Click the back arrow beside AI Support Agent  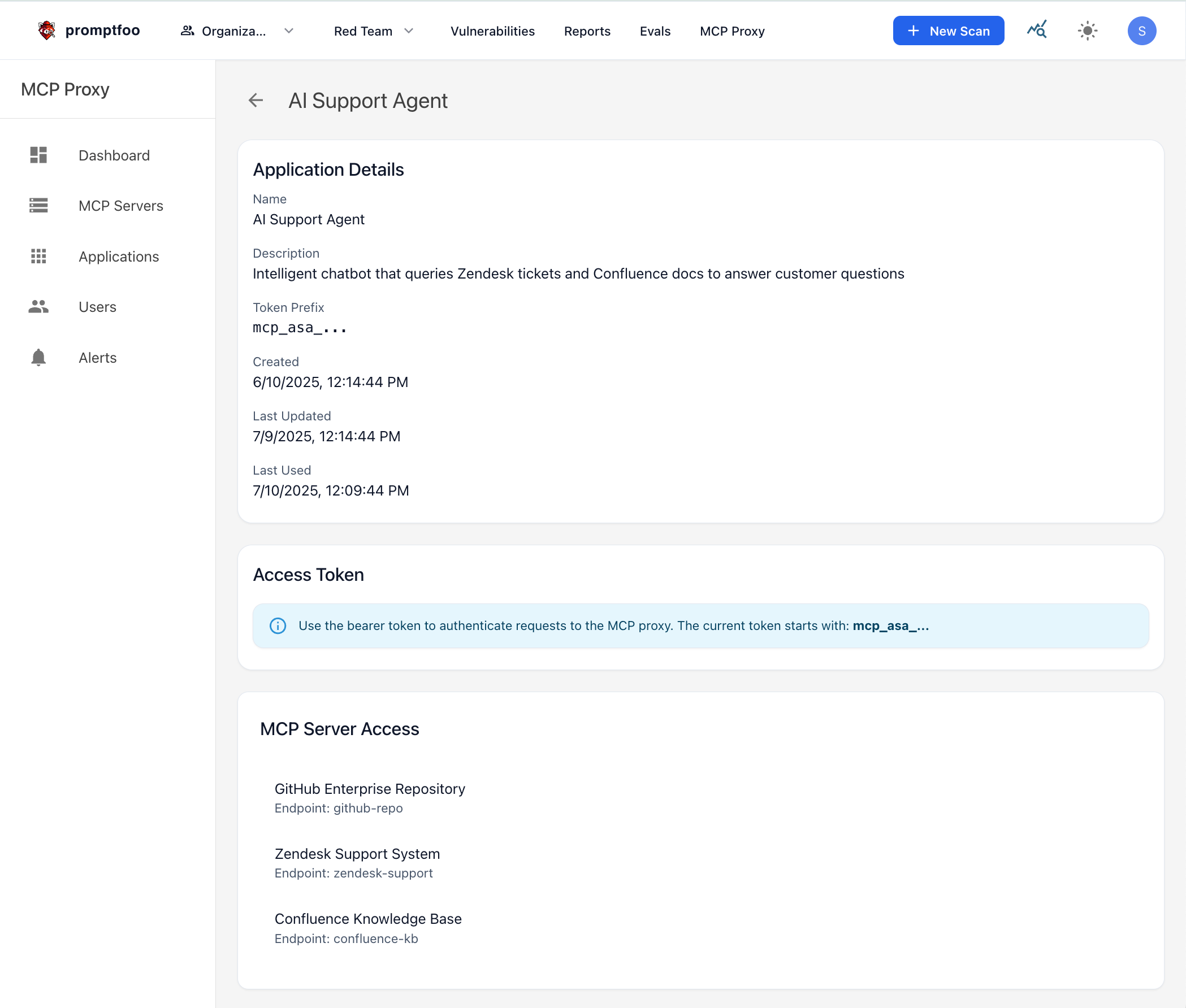tap(256, 101)
